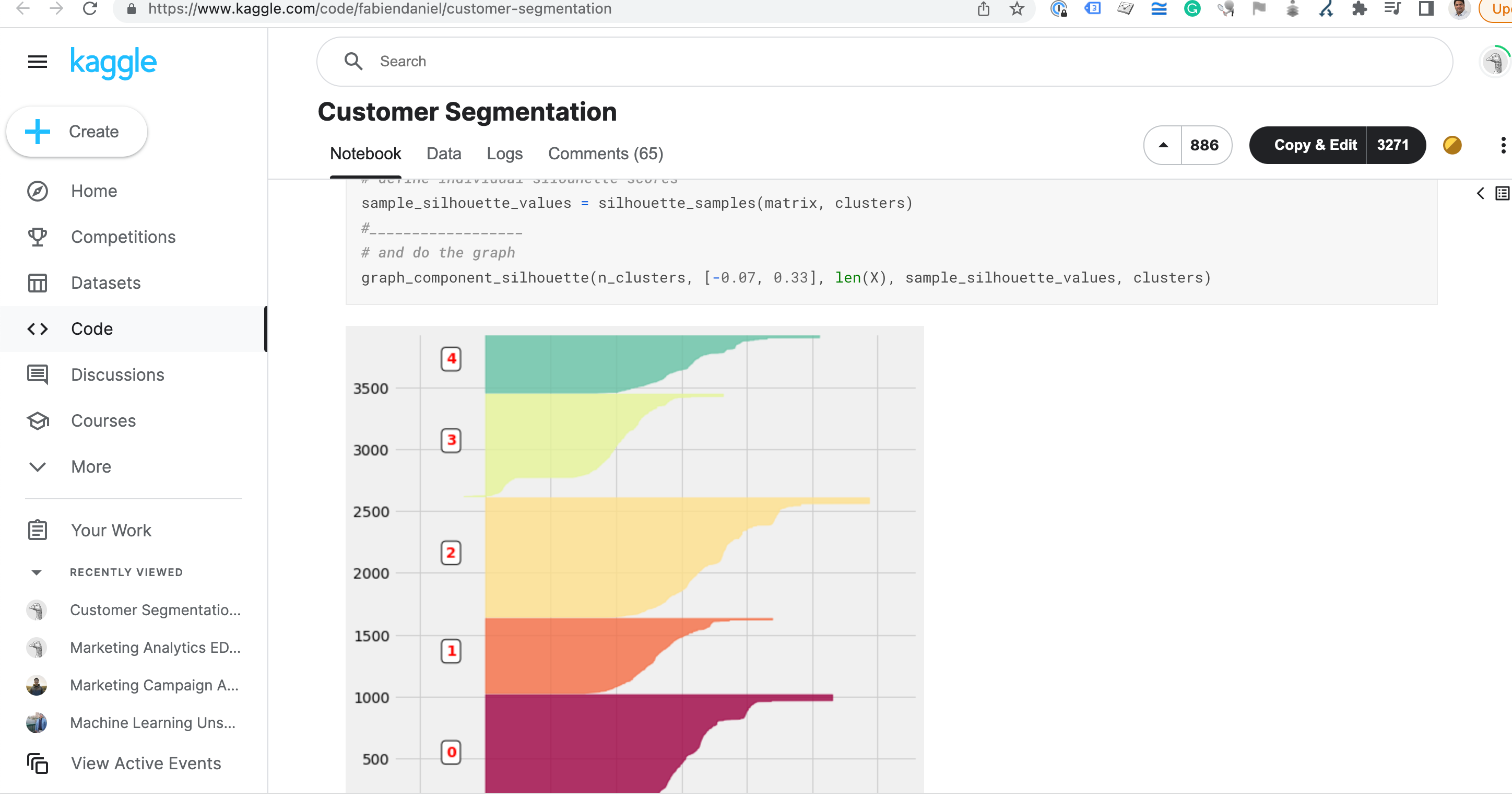Upvote the notebook using the arrow button
This screenshot has height=798, width=1512.
pos(1163,145)
